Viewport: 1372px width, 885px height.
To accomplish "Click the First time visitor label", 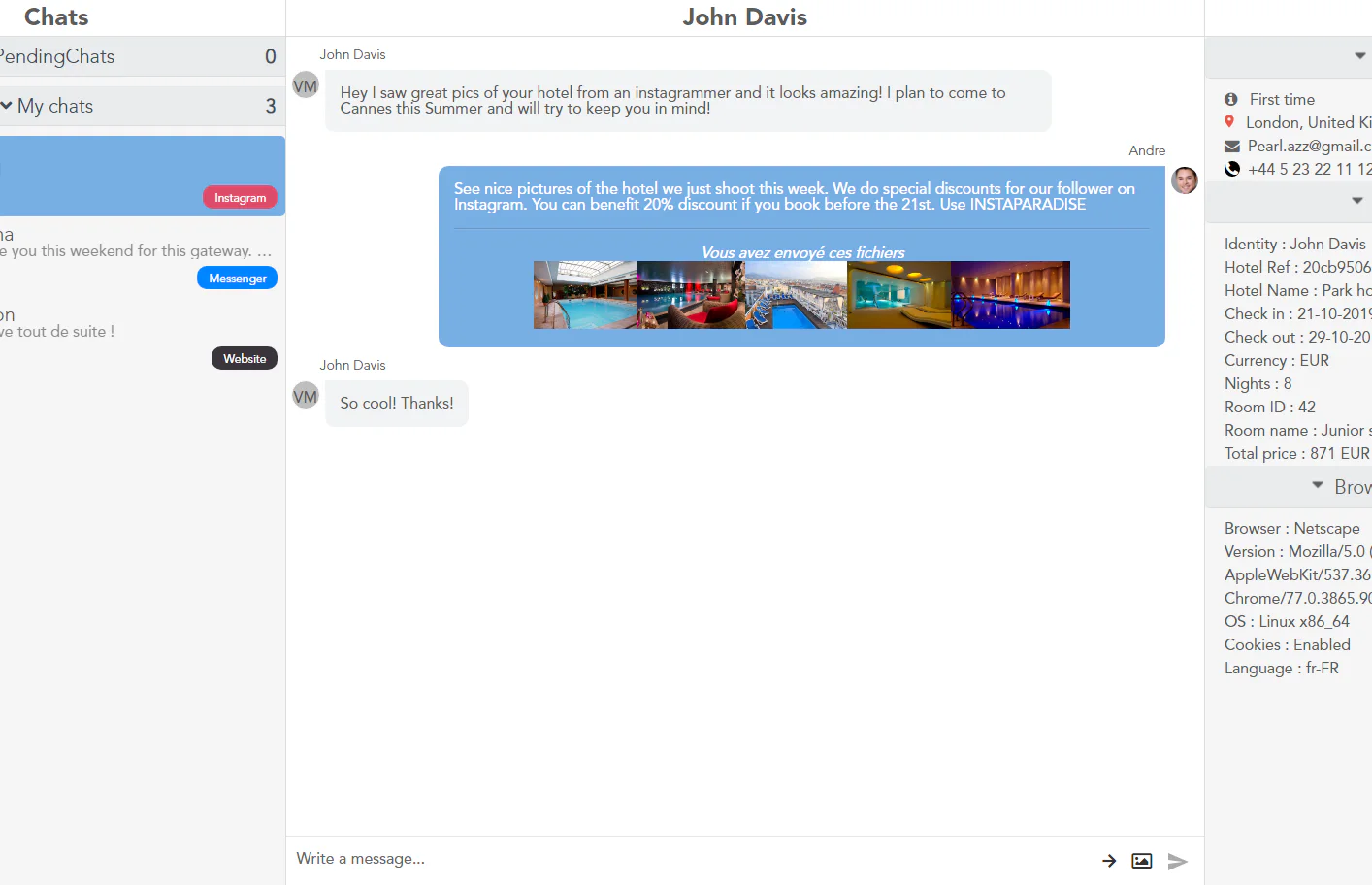I will point(1282,99).
